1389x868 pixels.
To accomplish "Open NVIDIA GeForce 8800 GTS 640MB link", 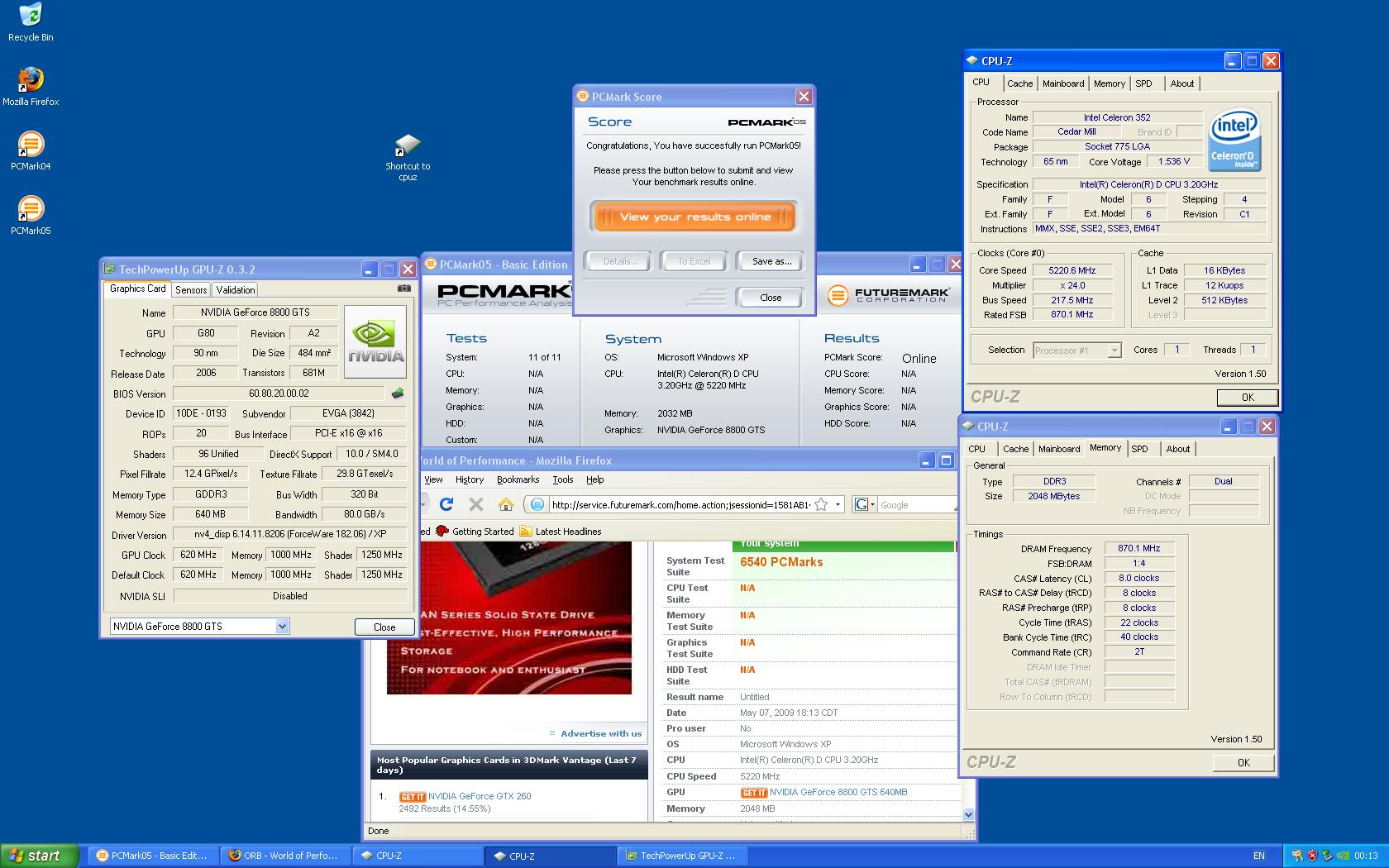I will pos(838,792).
